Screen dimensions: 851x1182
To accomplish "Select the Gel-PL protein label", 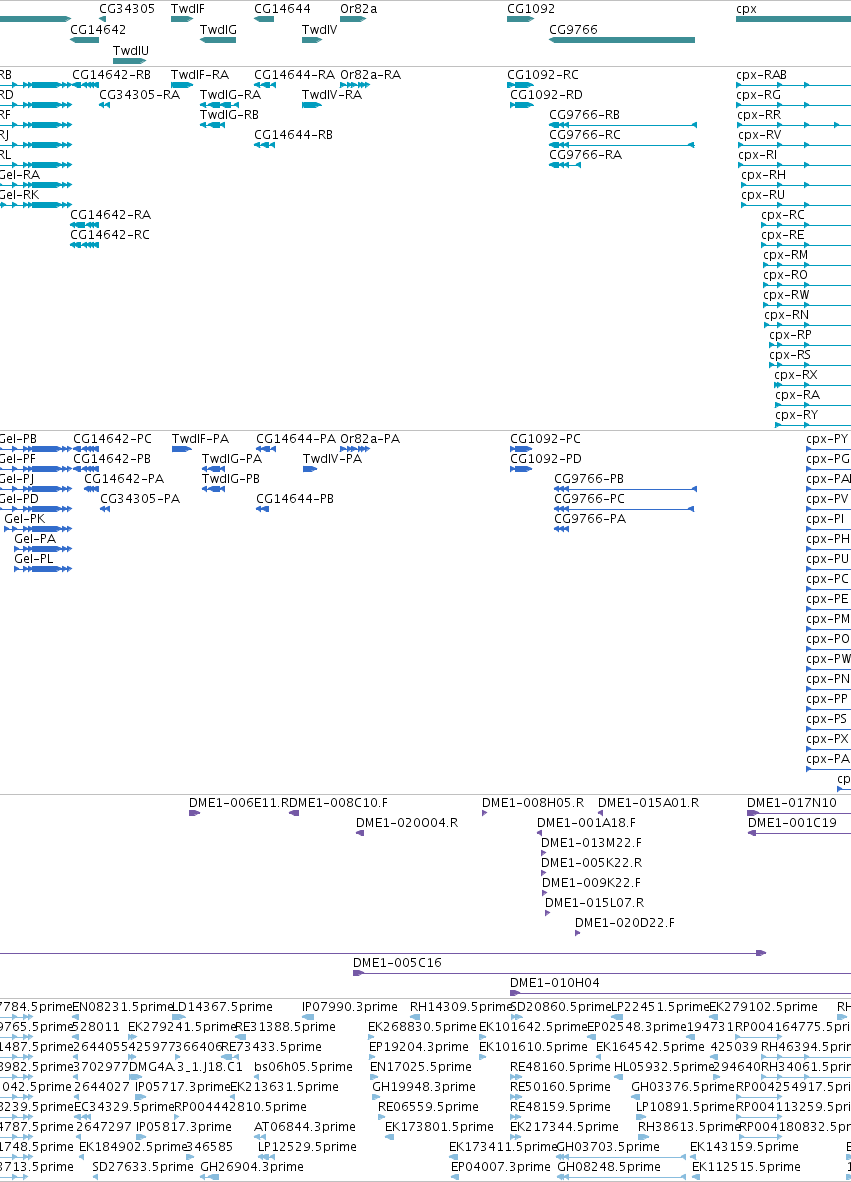I will click(34, 559).
